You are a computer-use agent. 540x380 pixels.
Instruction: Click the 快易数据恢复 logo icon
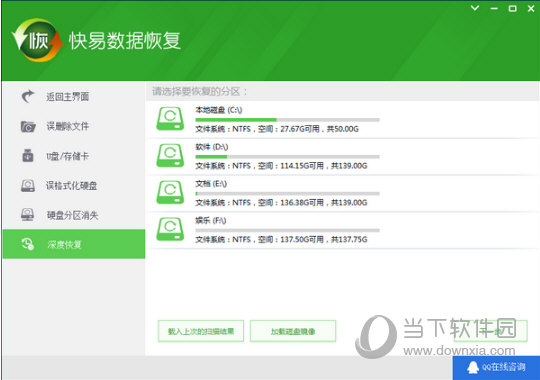point(38,40)
